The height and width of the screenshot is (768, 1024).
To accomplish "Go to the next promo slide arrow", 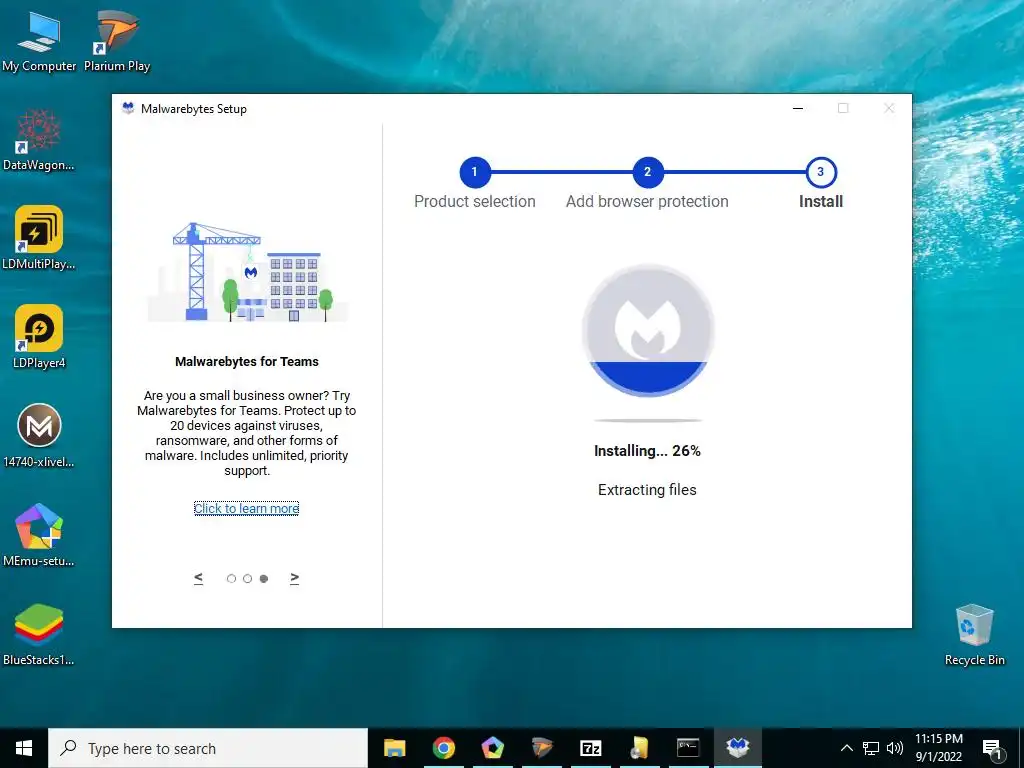I will (295, 578).
